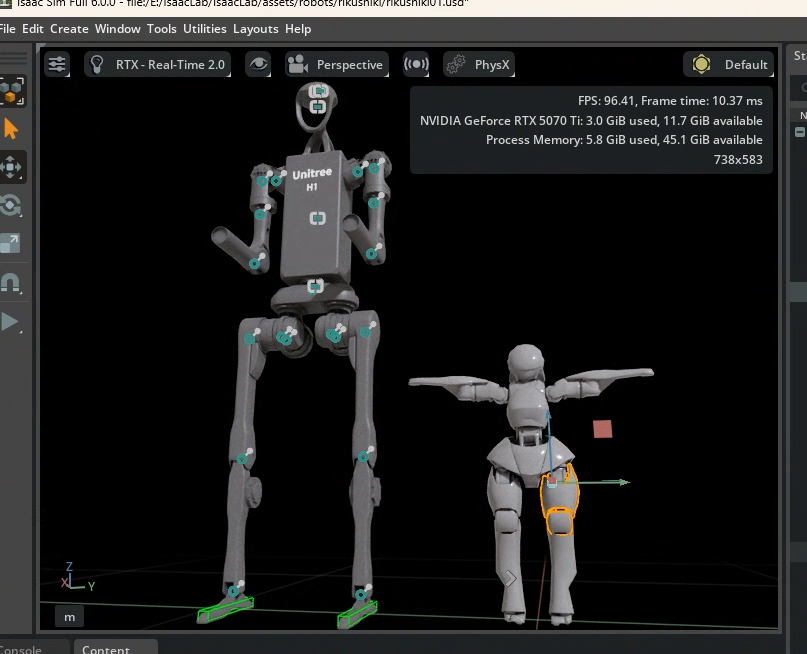Click the Process Memory statistics line
This screenshot has width=807, height=654.
[624, 140]
